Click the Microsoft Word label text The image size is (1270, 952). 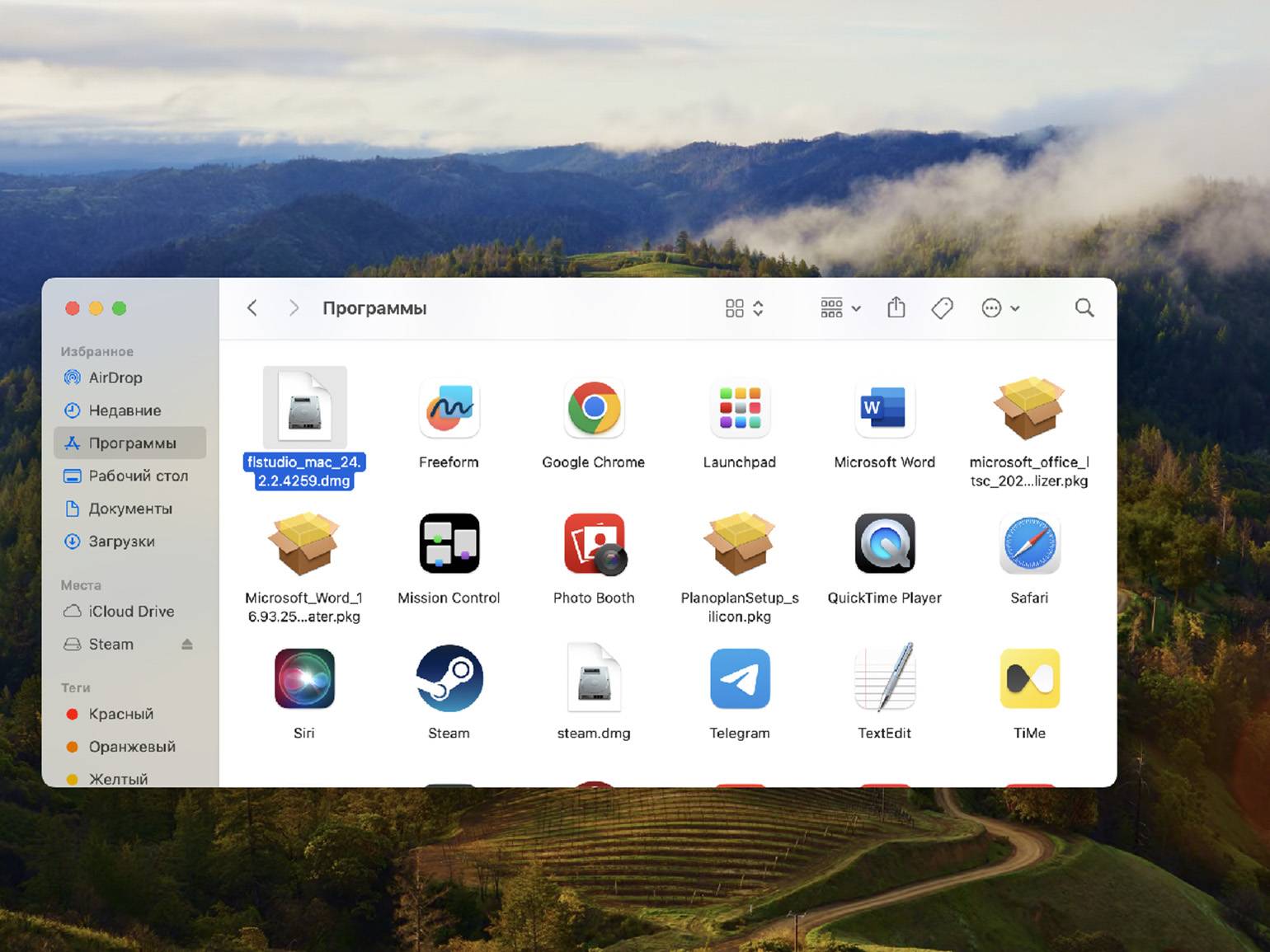(884, 462)
